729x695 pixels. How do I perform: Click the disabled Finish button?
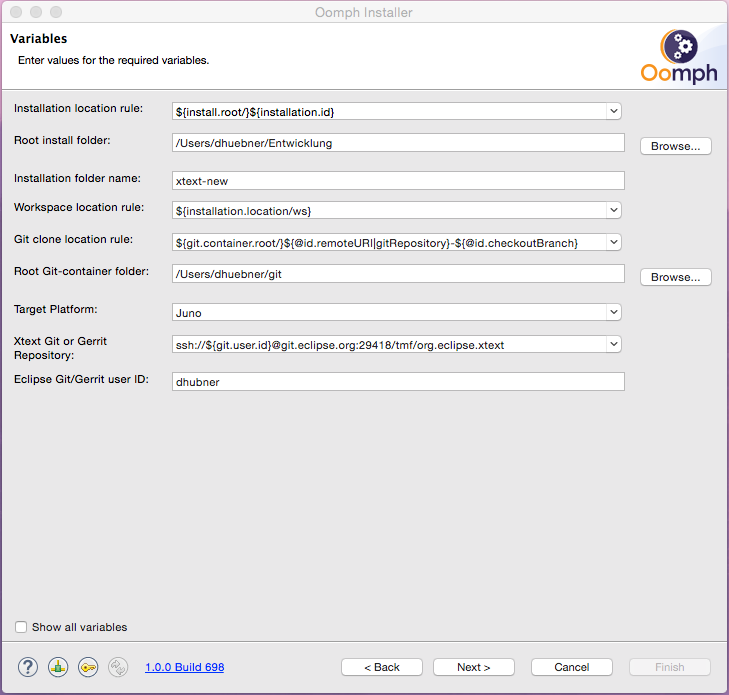669,667
